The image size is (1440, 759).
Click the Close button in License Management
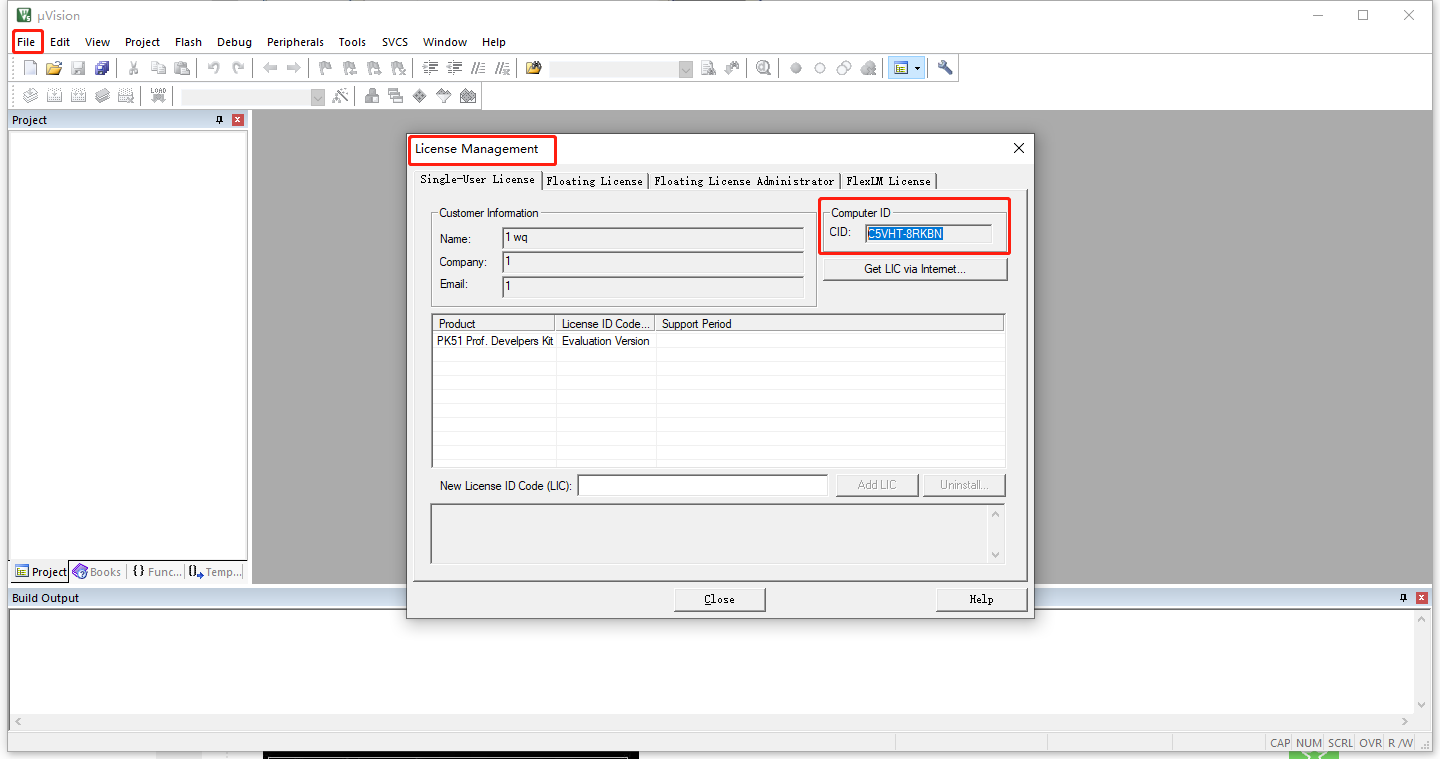[720, 599]
